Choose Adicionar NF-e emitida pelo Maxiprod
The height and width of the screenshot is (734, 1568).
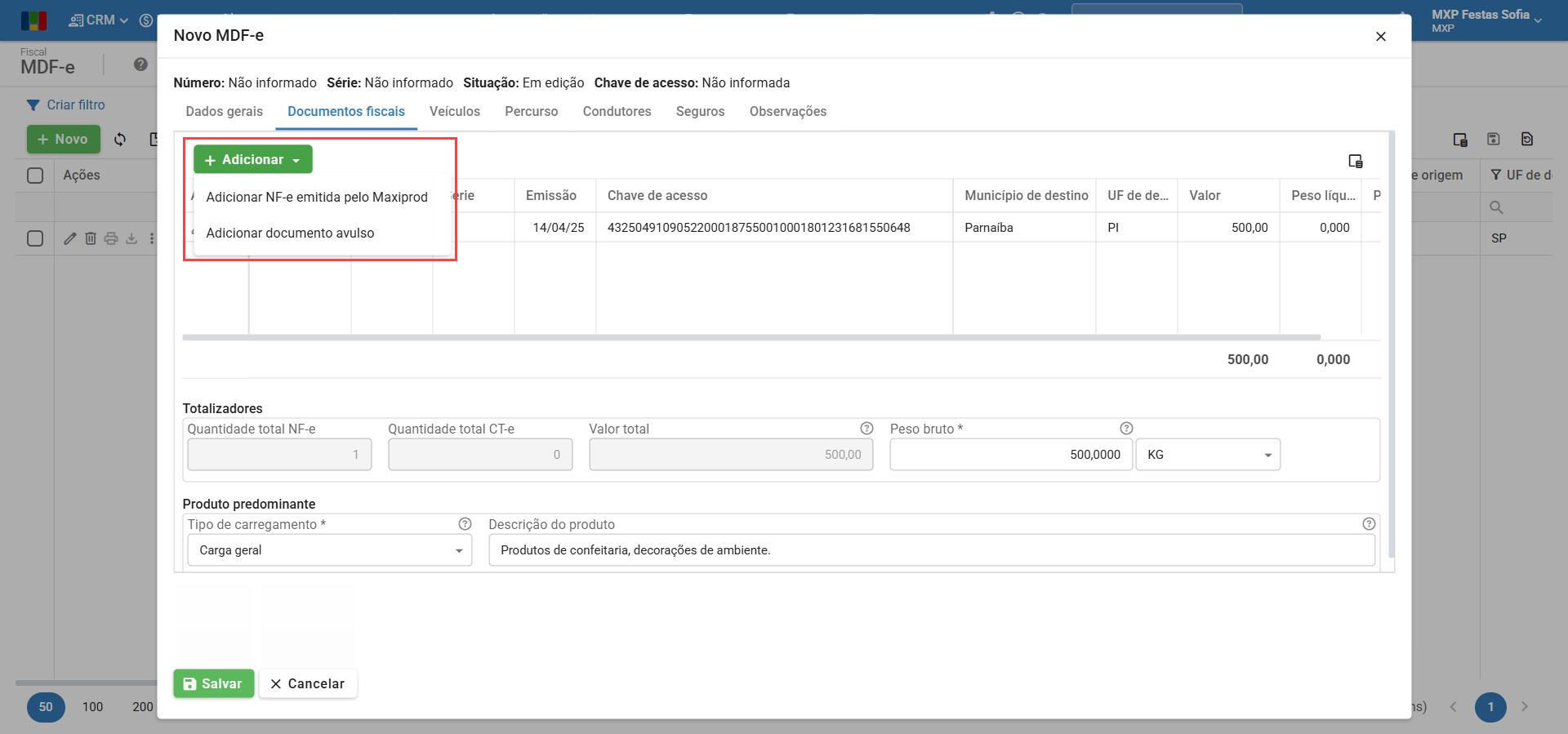317,197
